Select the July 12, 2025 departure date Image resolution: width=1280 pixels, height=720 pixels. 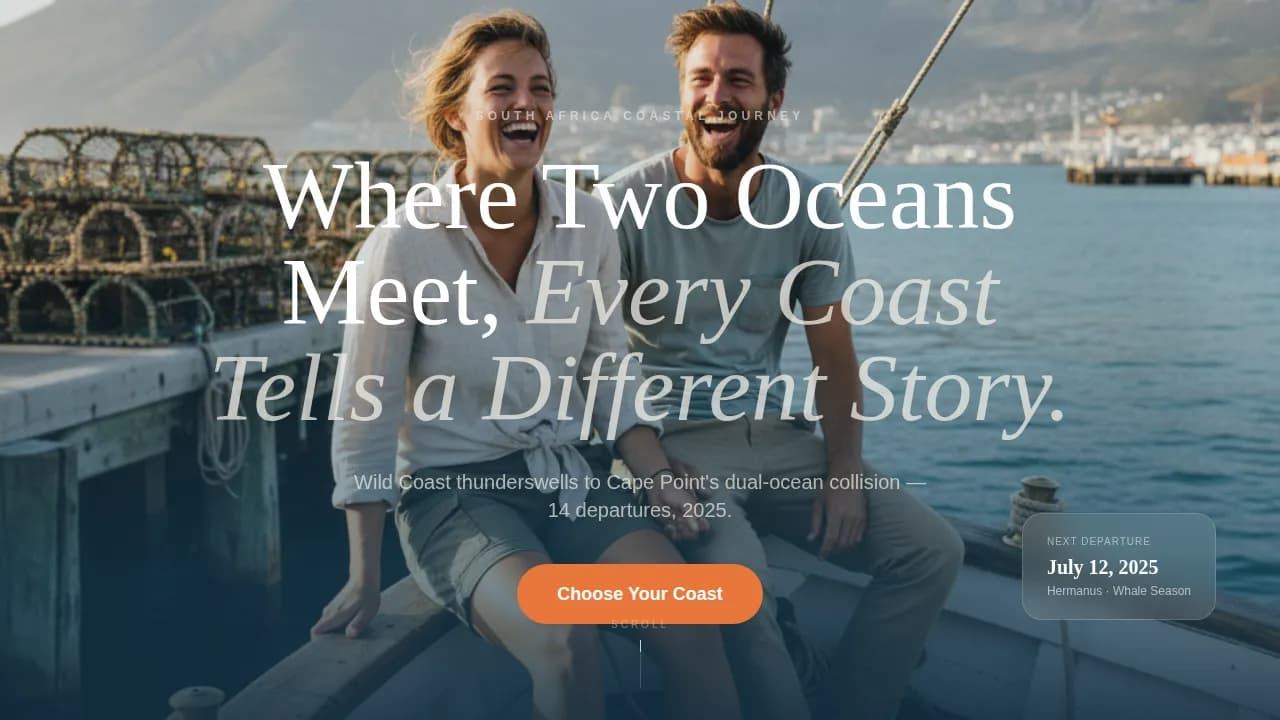click(x=1102, y=567)
